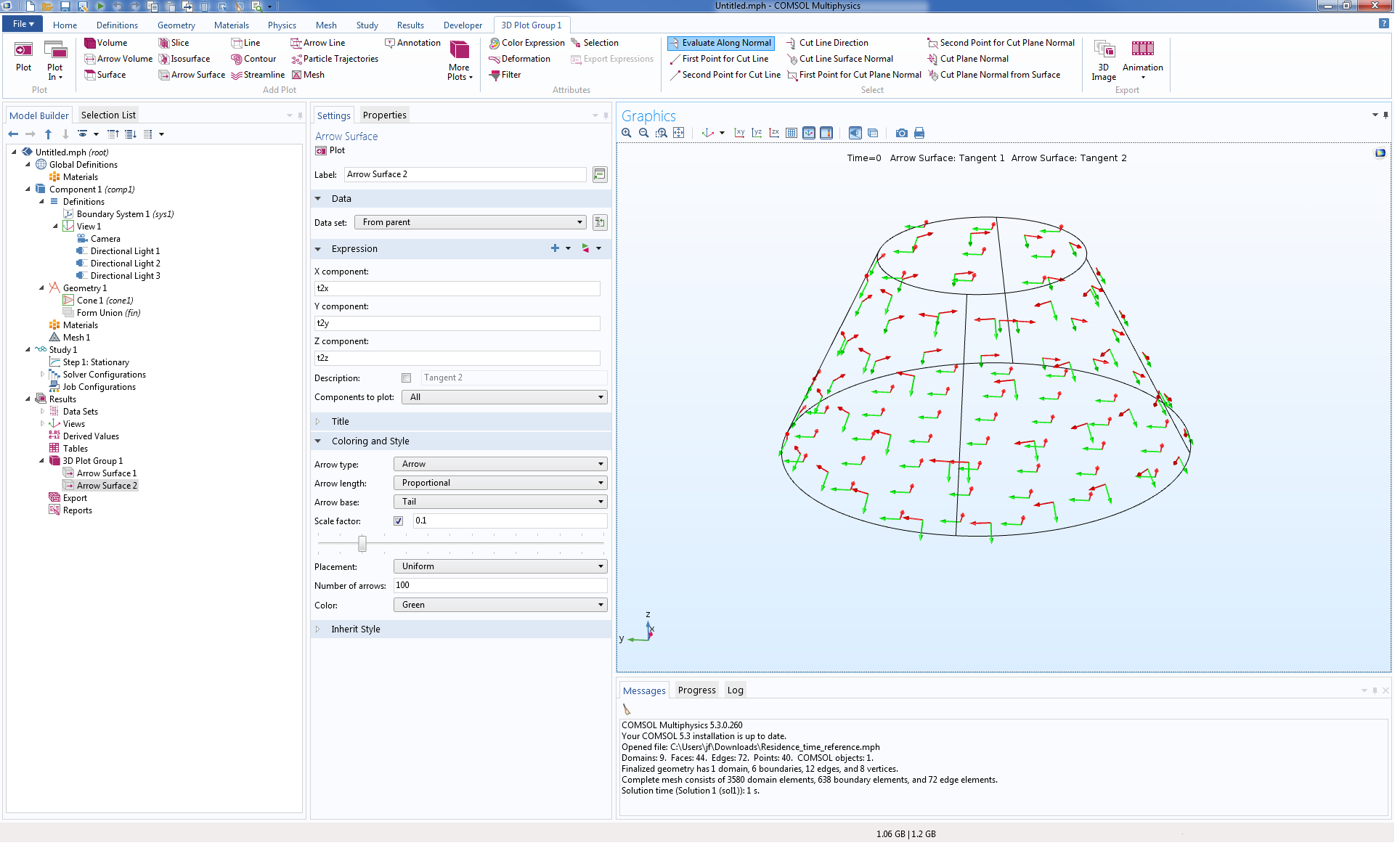
Task: Expand the Inherit Style section
Action: (355, 629)
